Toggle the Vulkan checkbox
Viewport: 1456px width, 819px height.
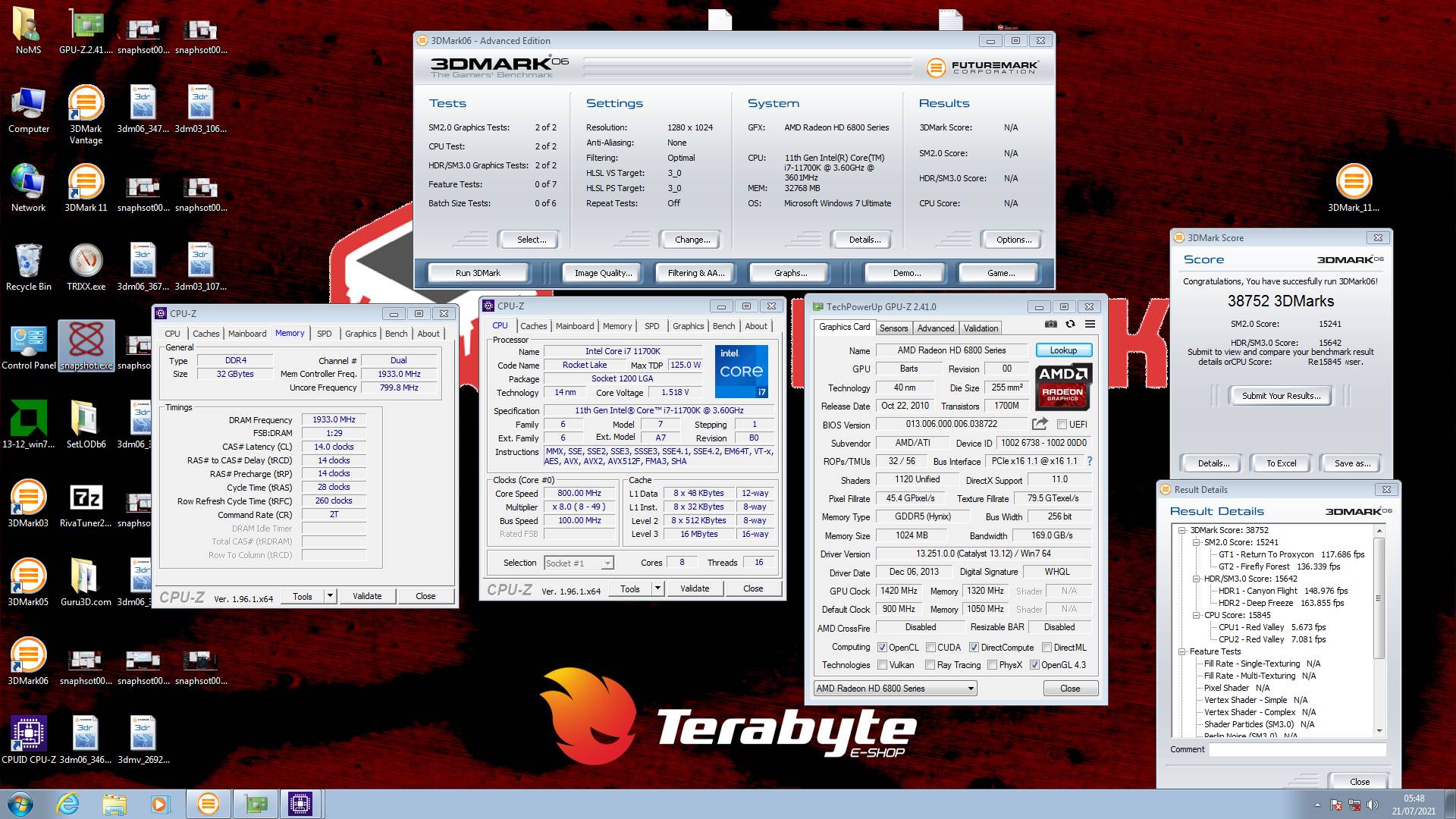tap(882, 665)
